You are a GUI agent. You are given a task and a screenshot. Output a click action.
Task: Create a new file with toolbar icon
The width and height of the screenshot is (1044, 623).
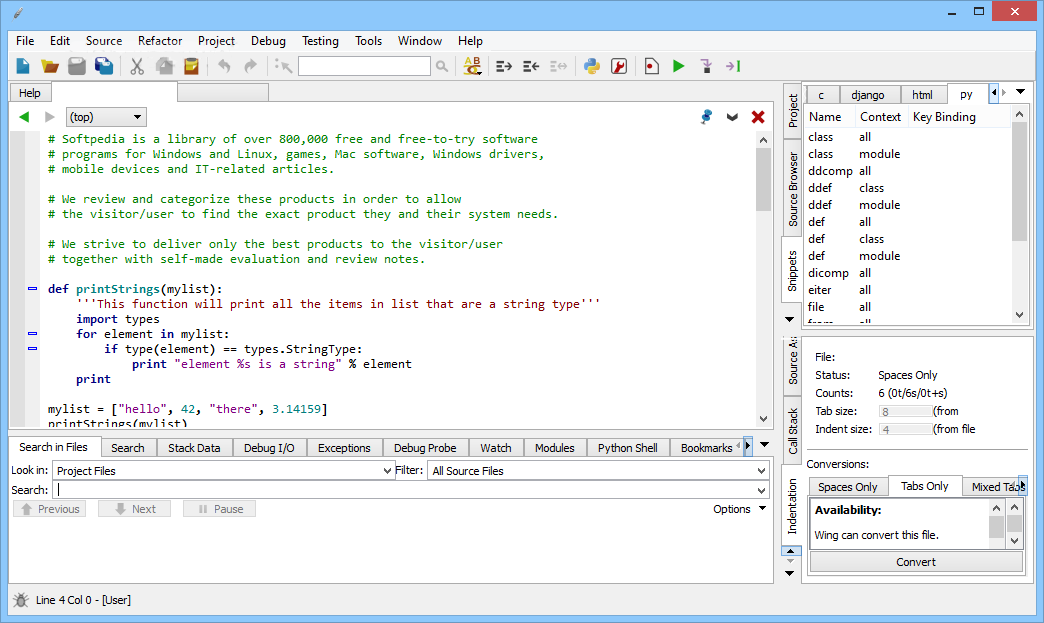point(23,66)
